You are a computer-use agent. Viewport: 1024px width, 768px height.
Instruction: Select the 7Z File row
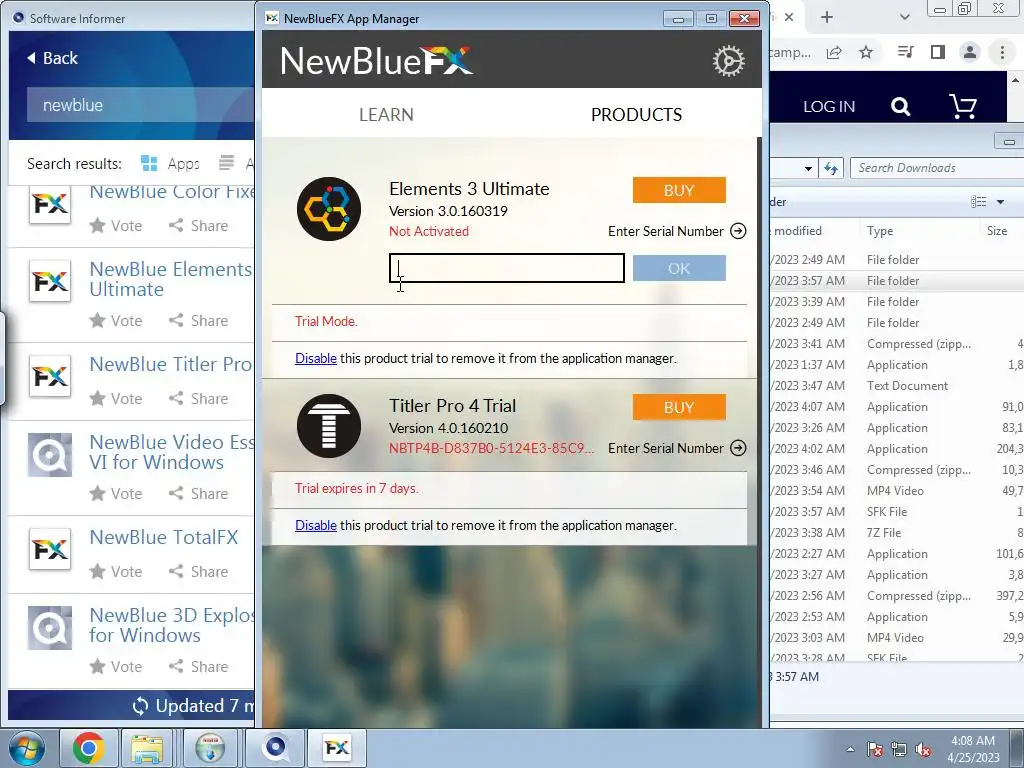click(x=896, y=532)
